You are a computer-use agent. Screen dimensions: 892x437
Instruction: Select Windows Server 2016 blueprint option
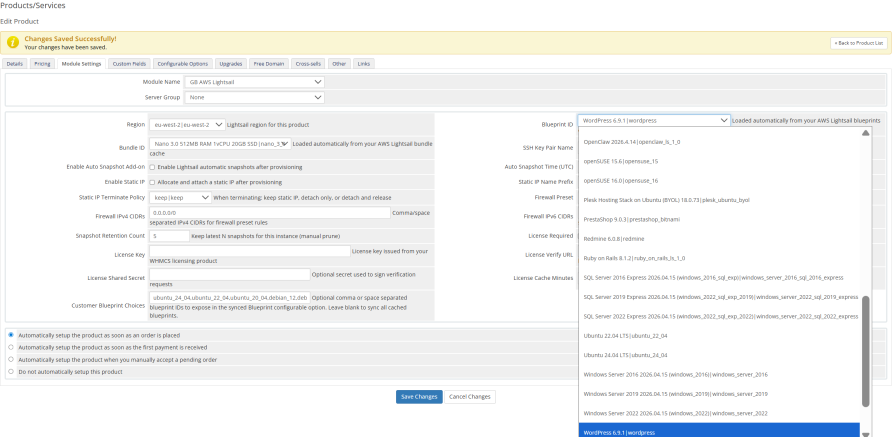(x=720, y=374)
